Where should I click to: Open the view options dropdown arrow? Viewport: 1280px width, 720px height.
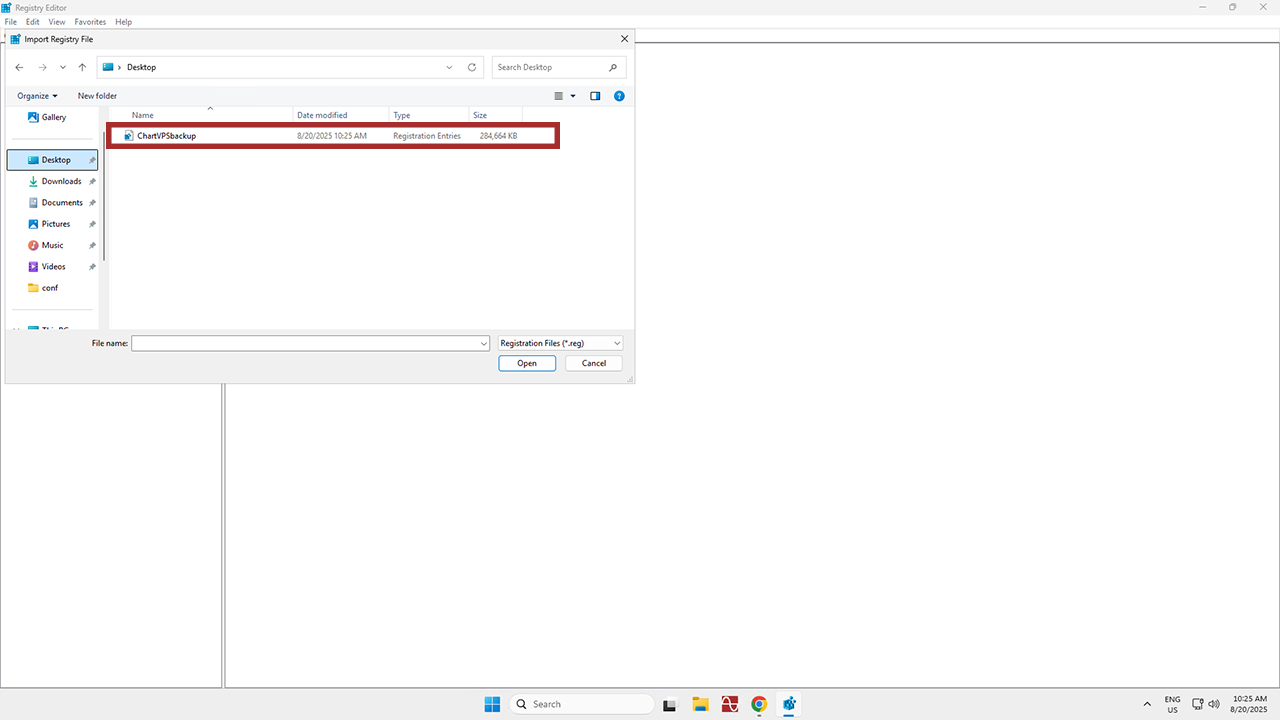pyautogui.click(x=573, y=96)
